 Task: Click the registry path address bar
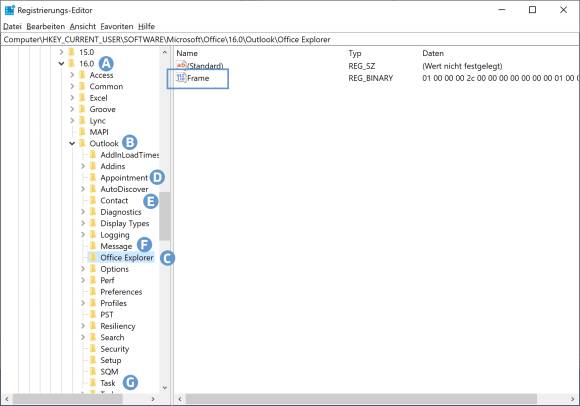coord(290,40)
